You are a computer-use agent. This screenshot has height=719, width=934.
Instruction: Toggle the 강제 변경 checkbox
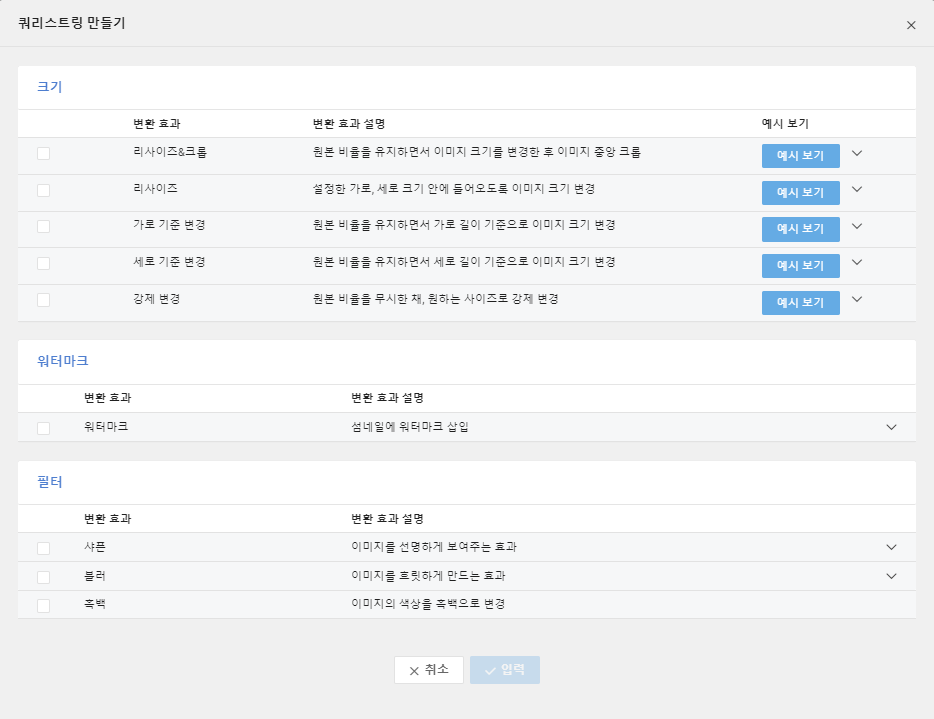click(43, 300)
